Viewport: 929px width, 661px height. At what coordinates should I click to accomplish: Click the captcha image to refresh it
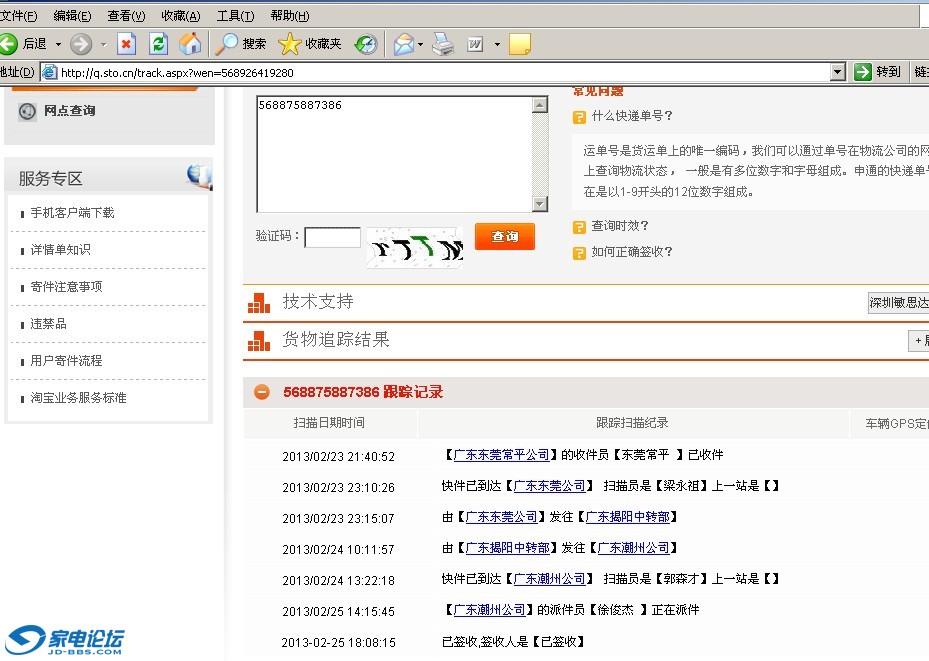(415, 247)
